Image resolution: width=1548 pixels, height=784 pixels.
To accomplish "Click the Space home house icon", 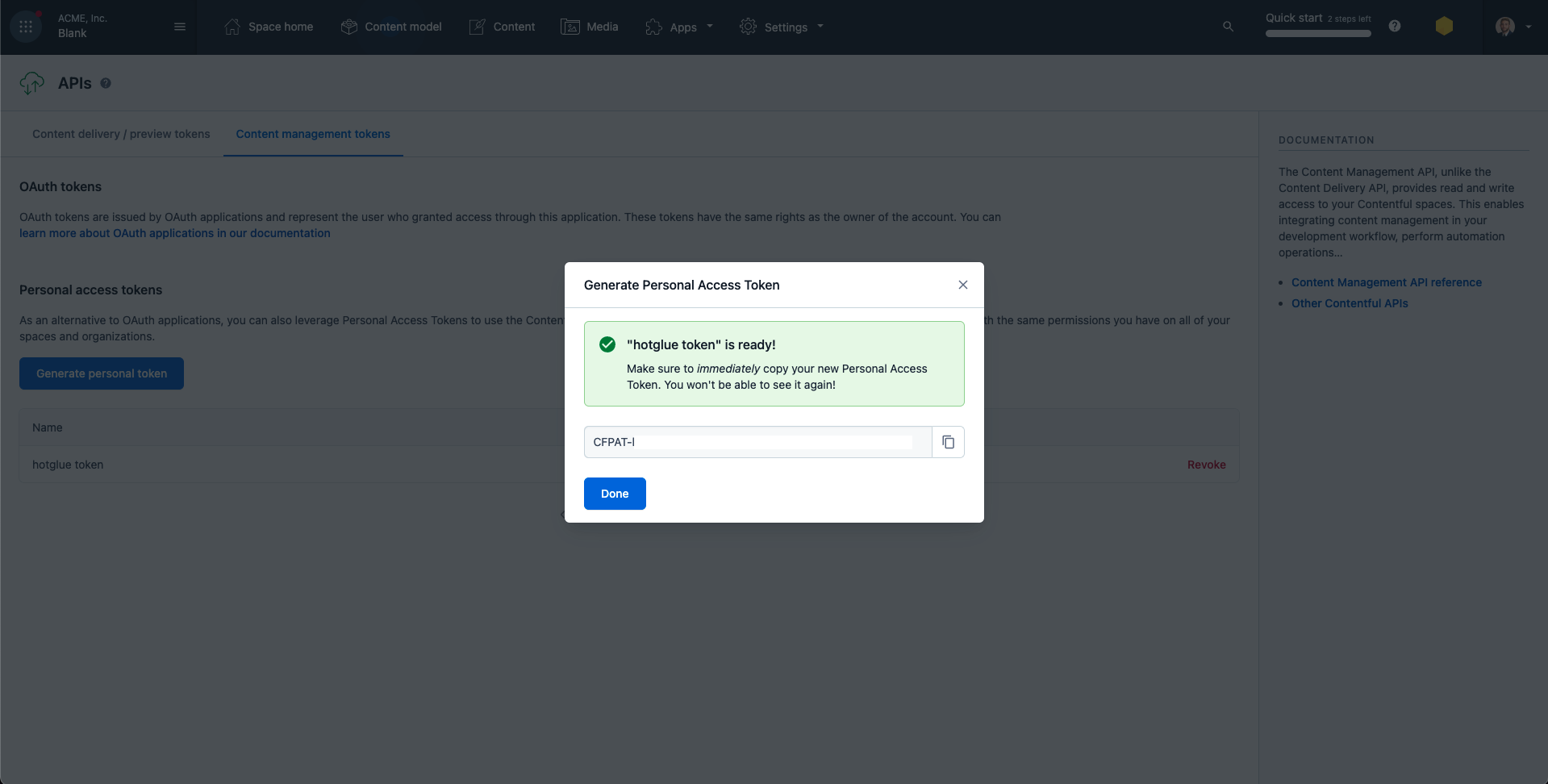I will (x=232, y=27).
